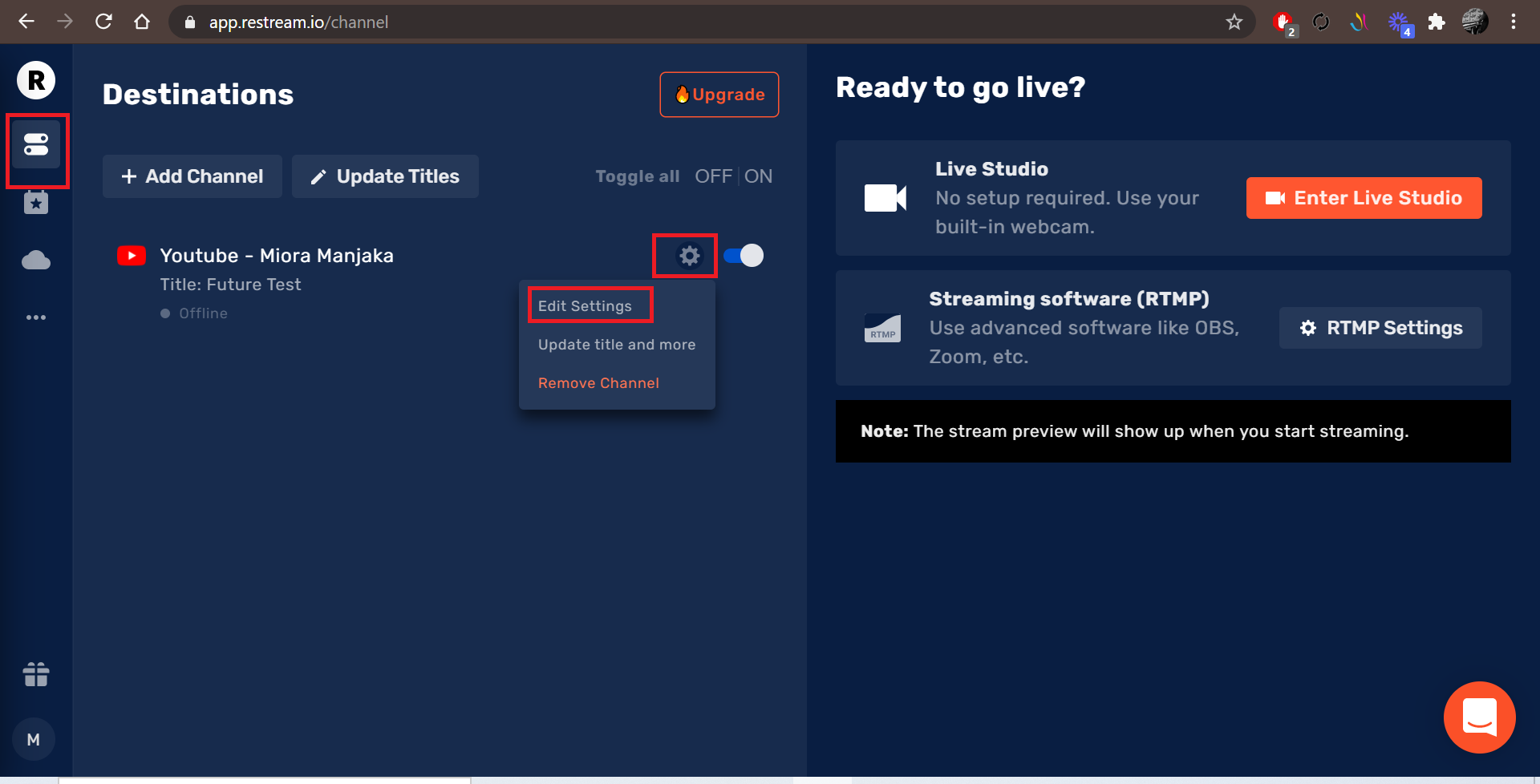Open the chat support bubble
Image resolution: width=1540 pixels, height=784 pixels.
1479,717
